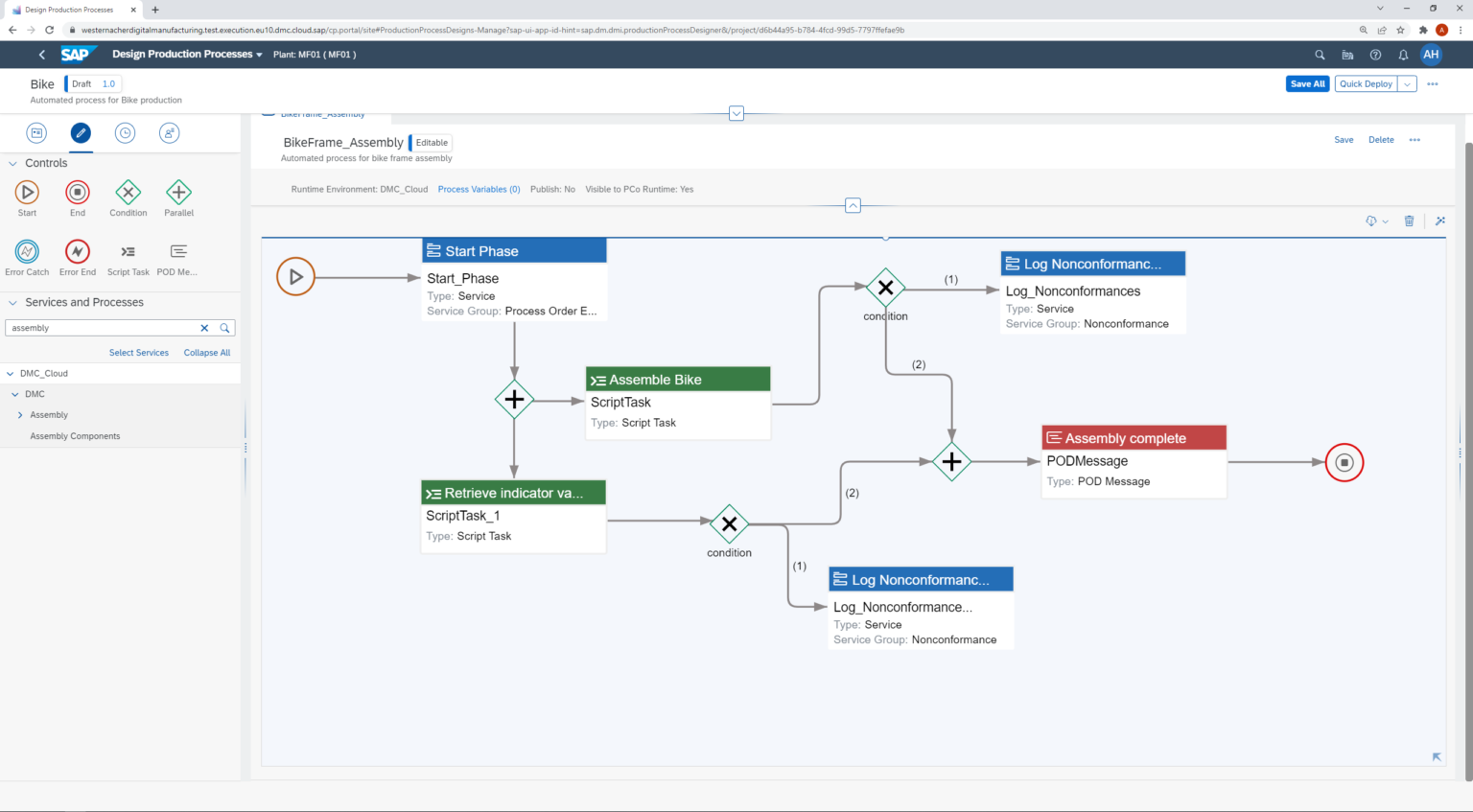Select the Parallel control icon
Viewport: 1473px width, 812px height.
(x=178, y=192)
